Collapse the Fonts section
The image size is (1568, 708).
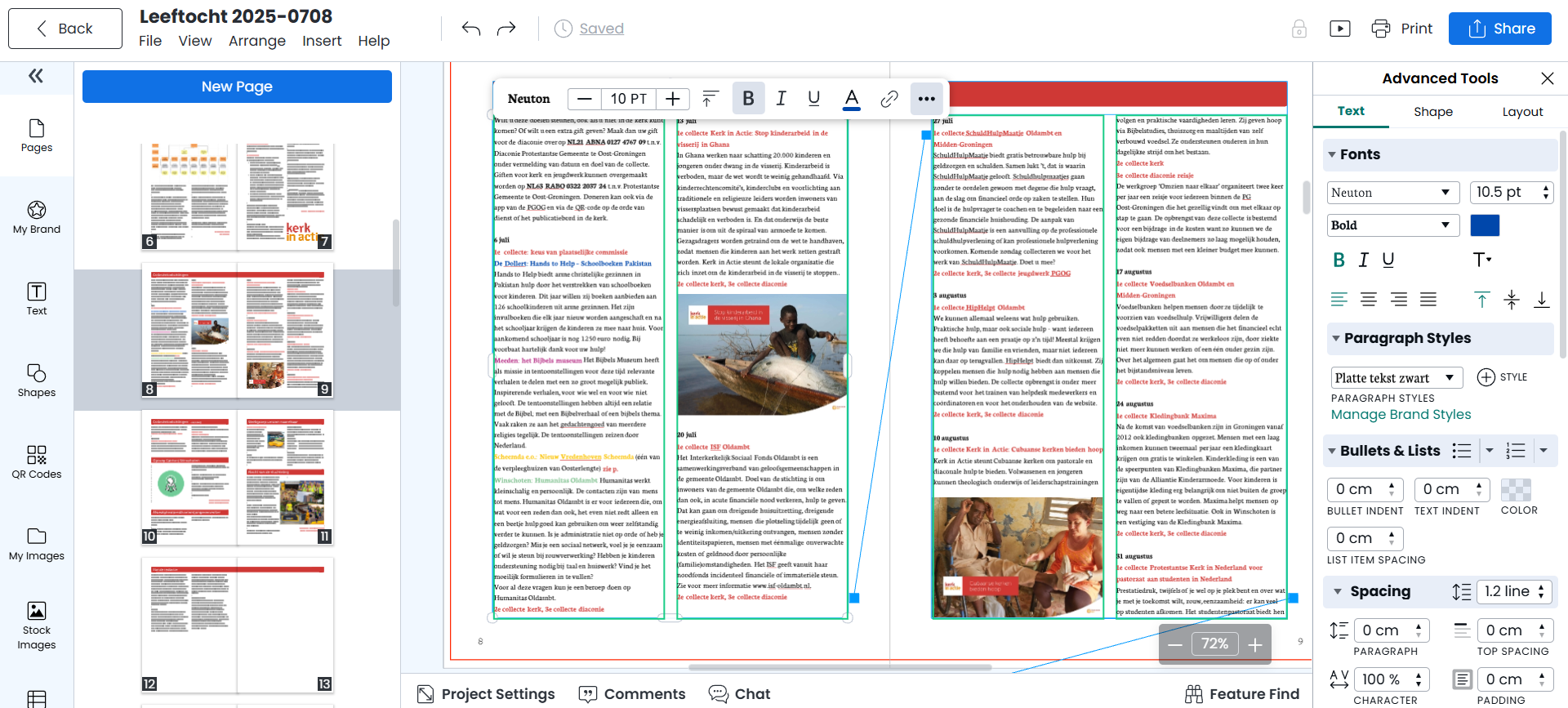click(1332, 154)
